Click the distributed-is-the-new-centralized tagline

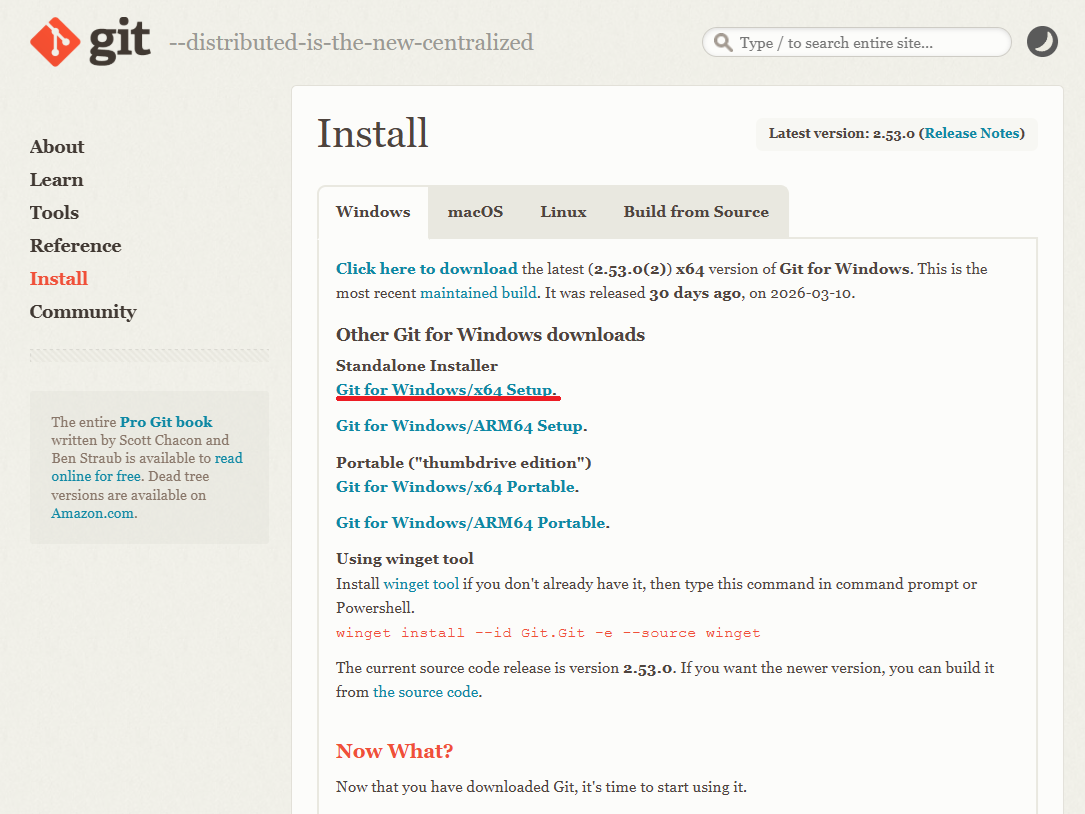352,43
